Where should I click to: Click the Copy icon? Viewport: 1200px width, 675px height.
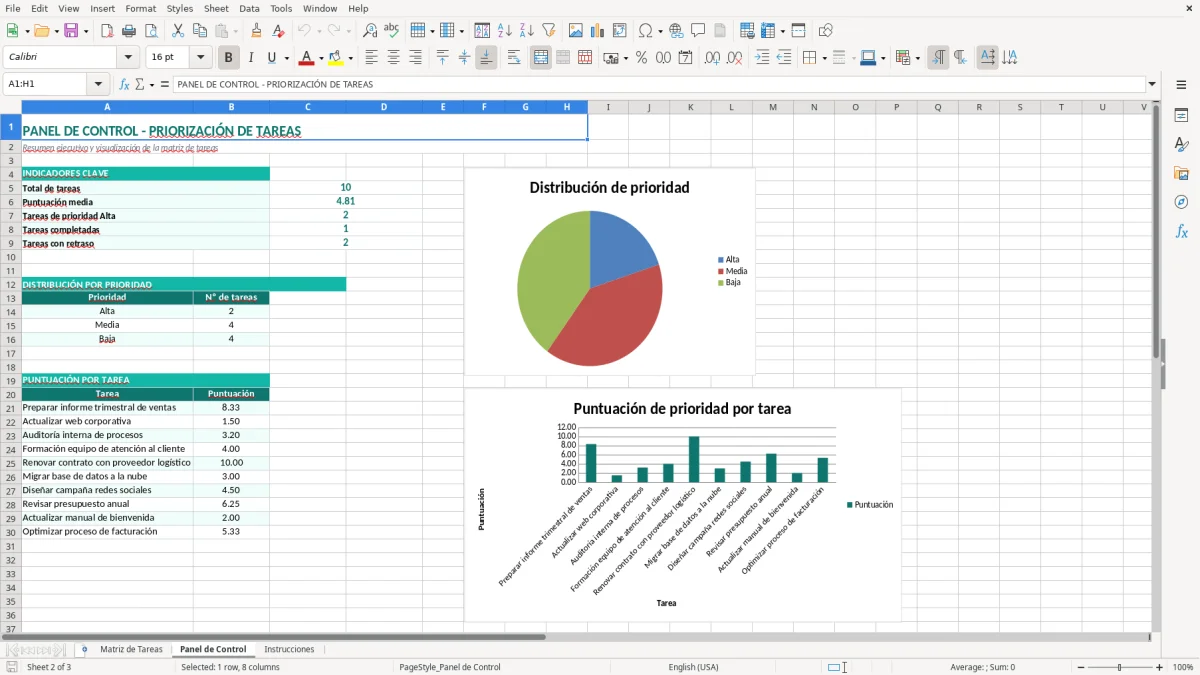pyautogui.click(x=199, y=31)
